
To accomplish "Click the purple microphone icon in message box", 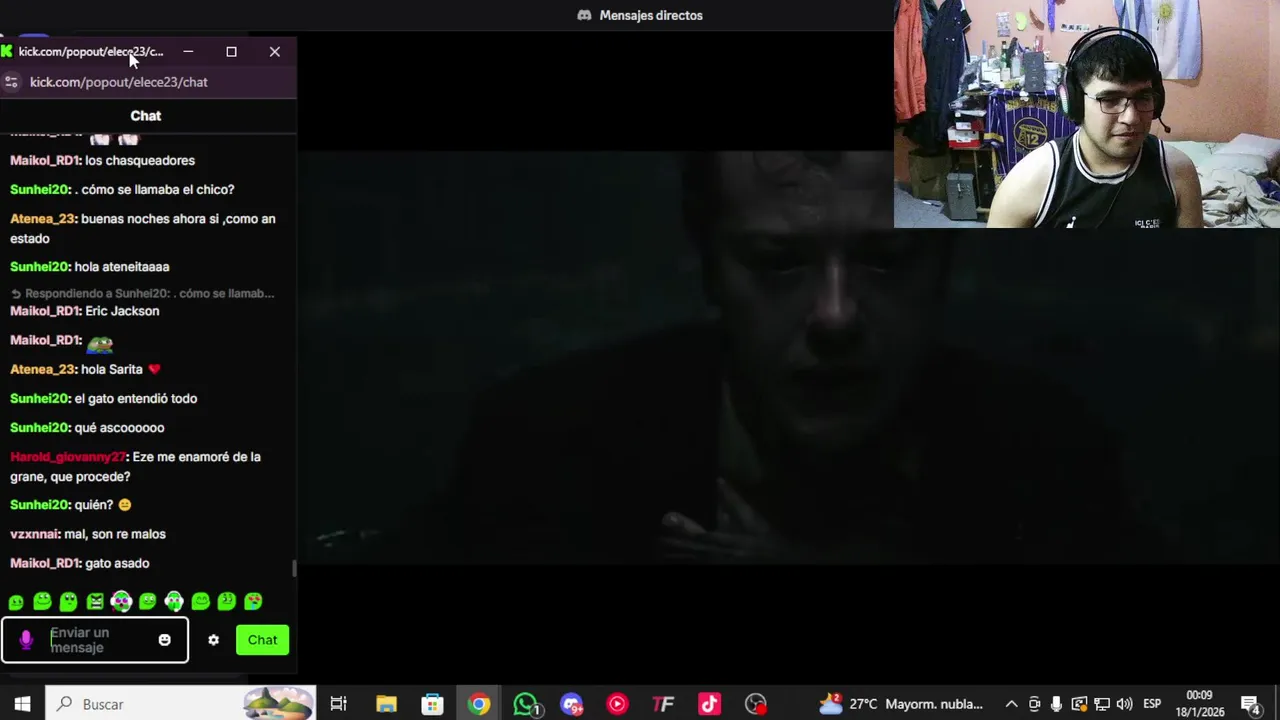I will pos(26,640).
